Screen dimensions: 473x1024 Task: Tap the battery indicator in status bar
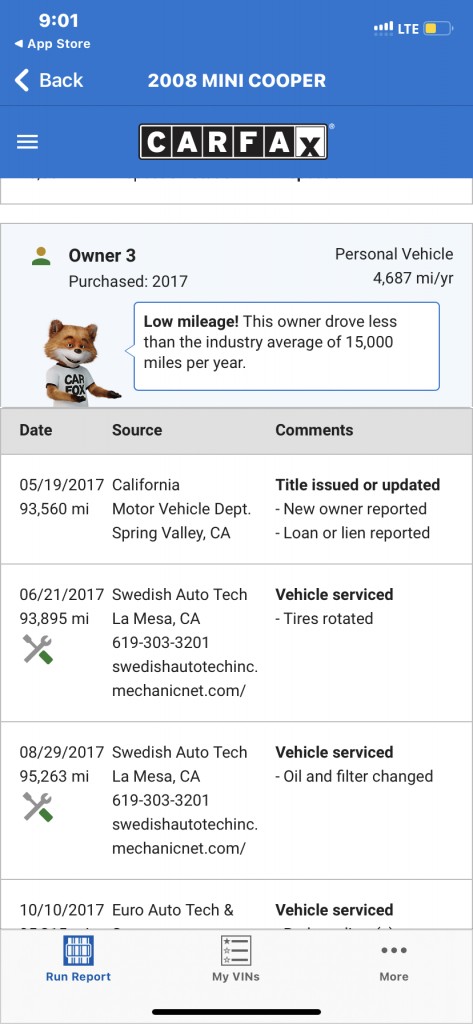[438, 29]
